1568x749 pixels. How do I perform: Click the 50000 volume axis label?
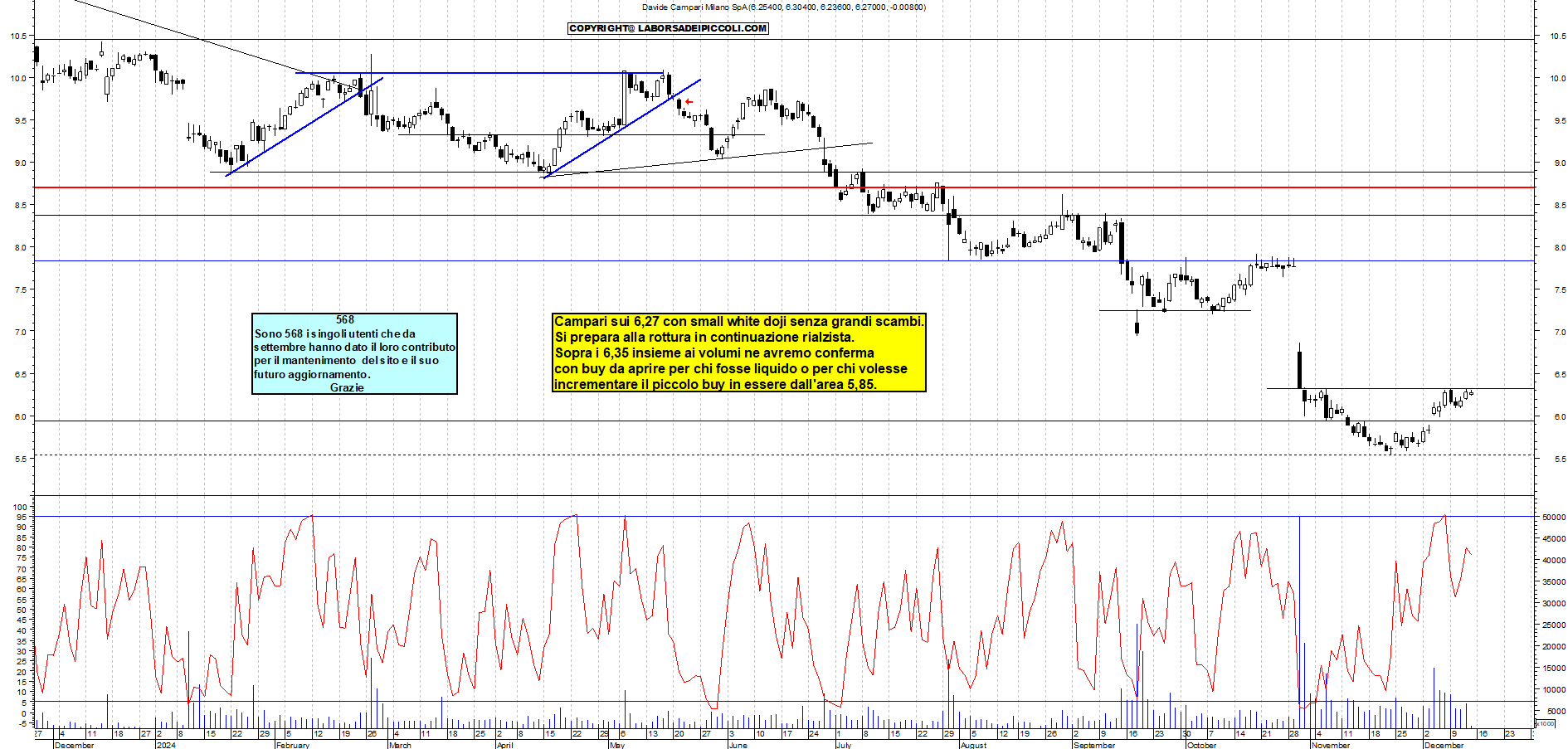tap(1554, 517)
